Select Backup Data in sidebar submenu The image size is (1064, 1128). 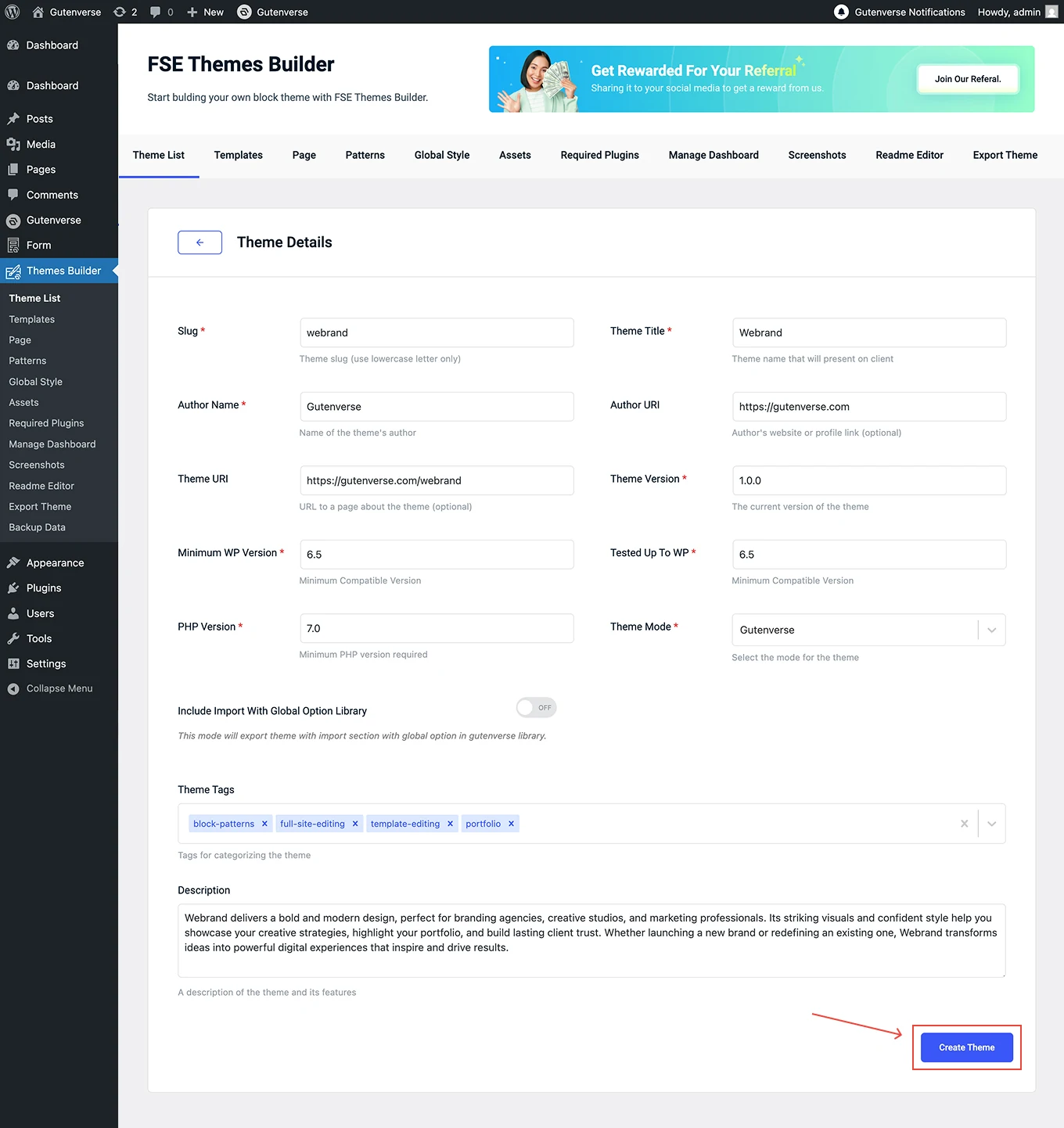tap(38, 527)
